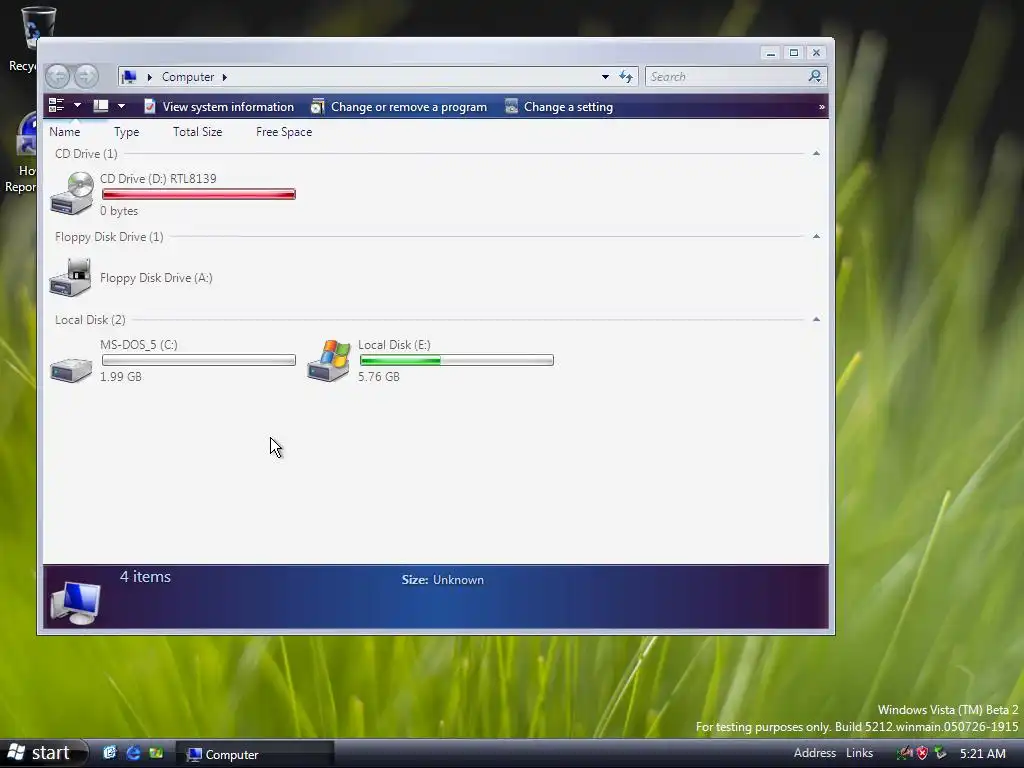Launch Internet Explorer from quick launch
Image resolution: width=1024 pixels, height=768 pixels.
click(x=133, y=753)
